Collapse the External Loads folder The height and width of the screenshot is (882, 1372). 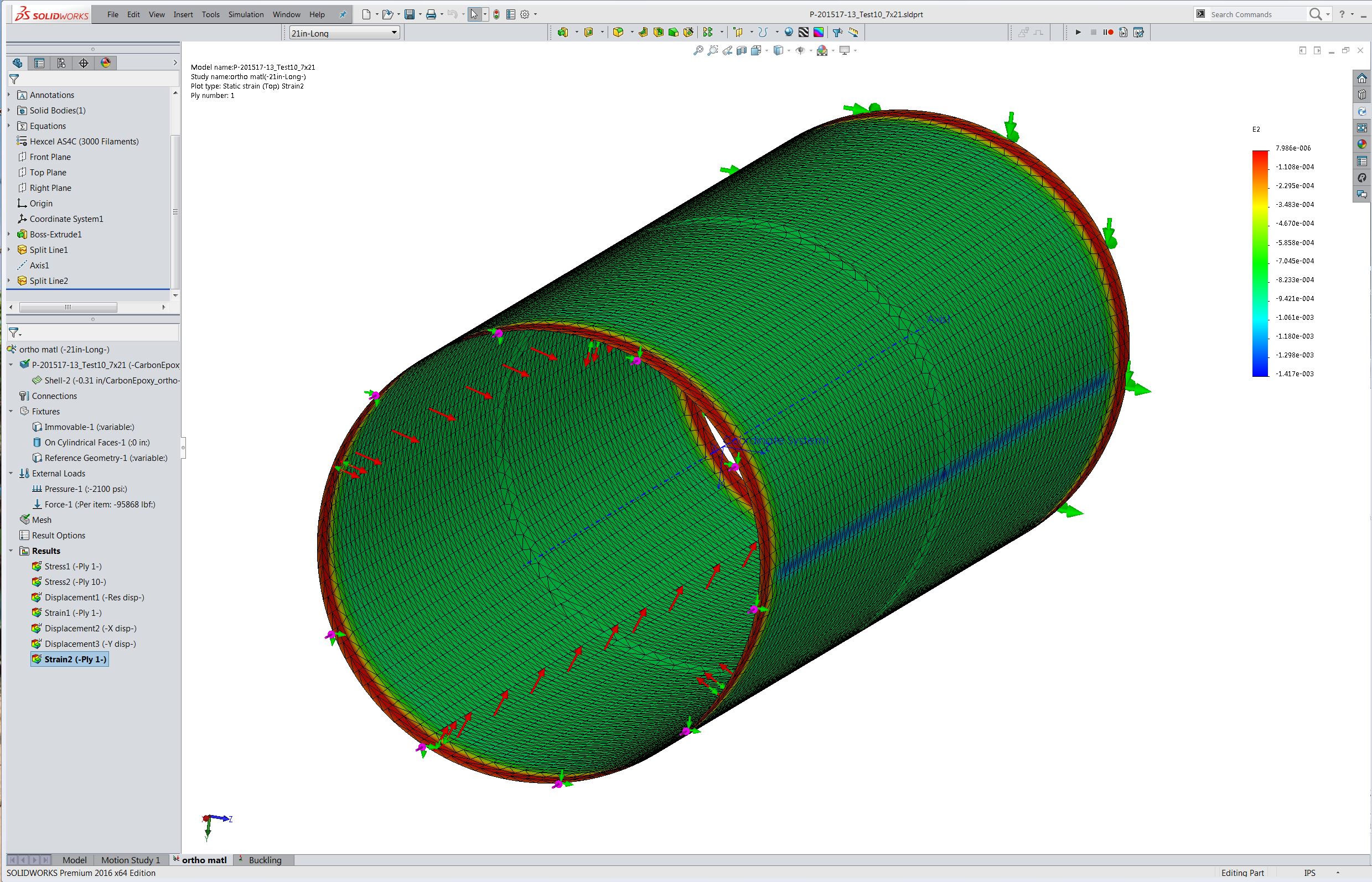click(11, 473)
